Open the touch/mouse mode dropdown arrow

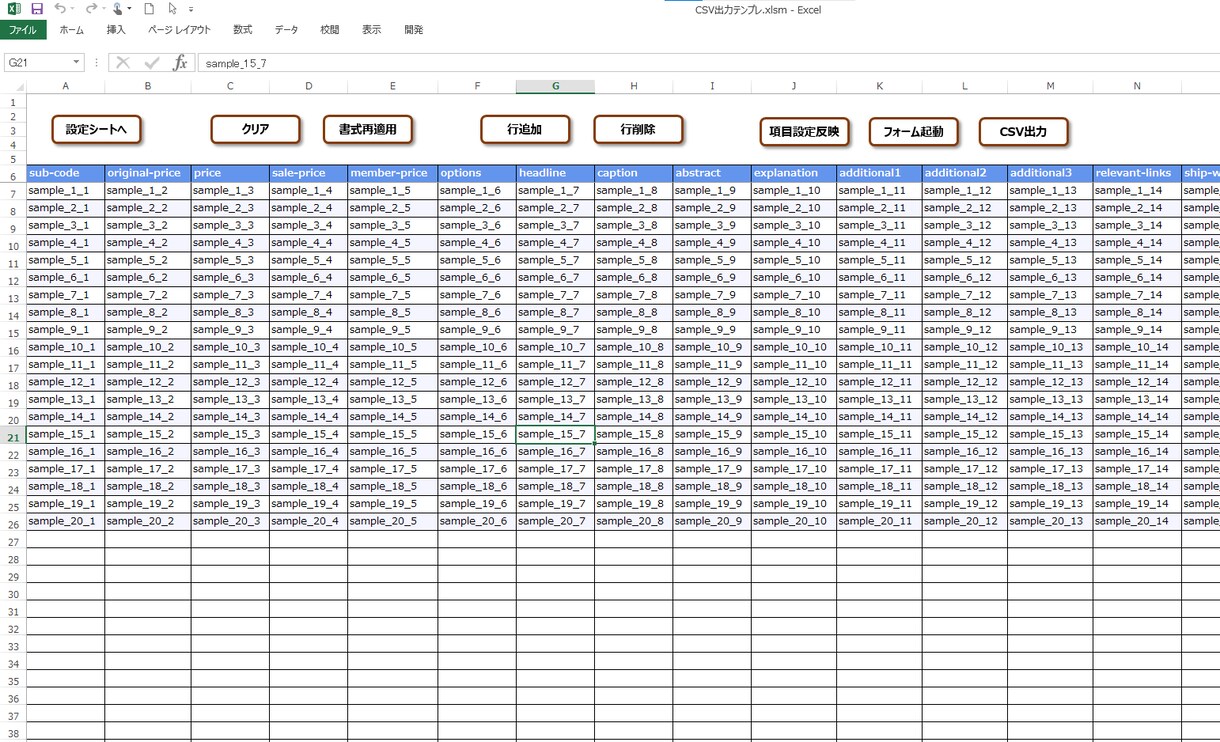click(x=130, y=9)
